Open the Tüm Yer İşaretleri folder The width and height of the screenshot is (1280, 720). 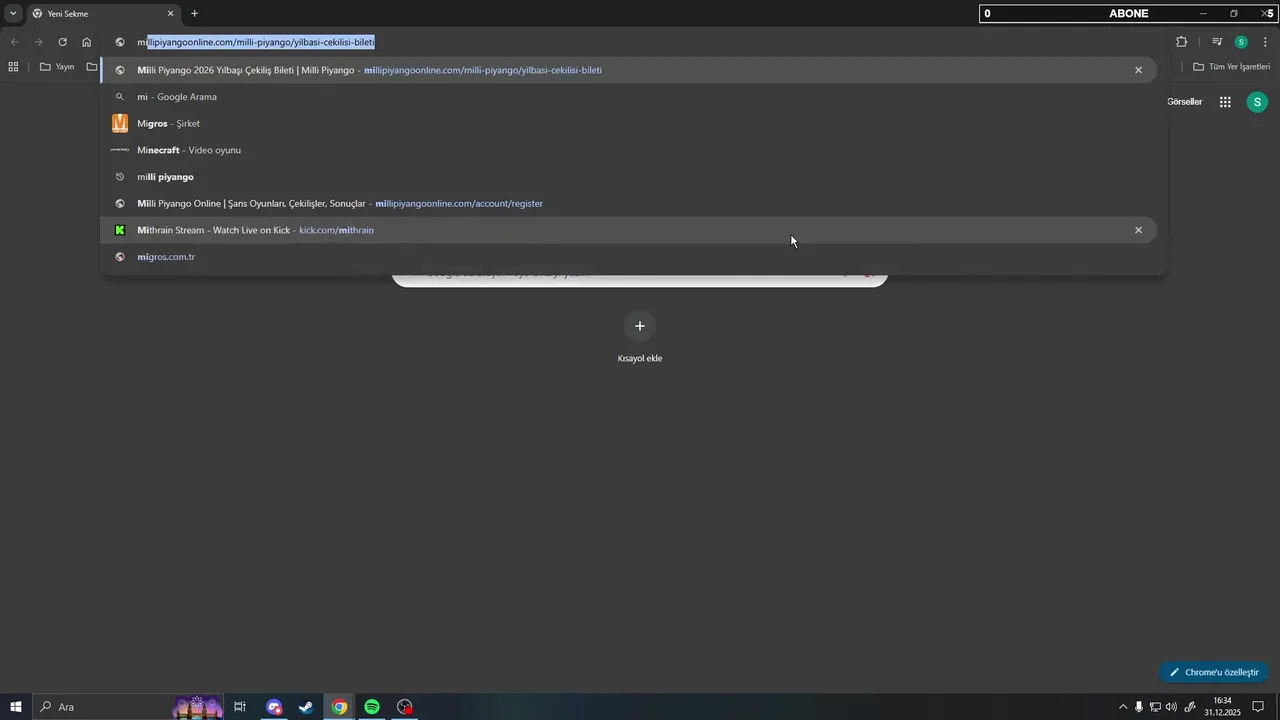(1232, 67)
